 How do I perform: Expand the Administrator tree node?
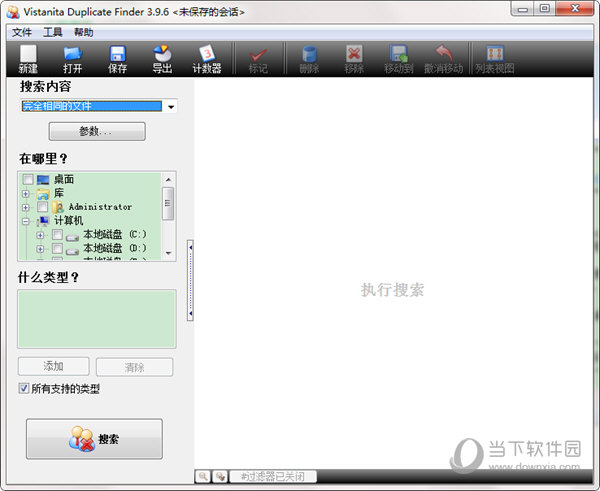(x=26, y=207)
